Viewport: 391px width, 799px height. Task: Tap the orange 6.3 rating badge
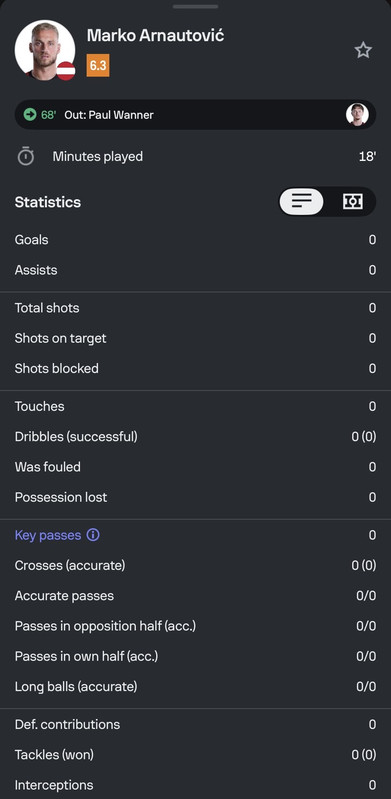coord(98,65)
